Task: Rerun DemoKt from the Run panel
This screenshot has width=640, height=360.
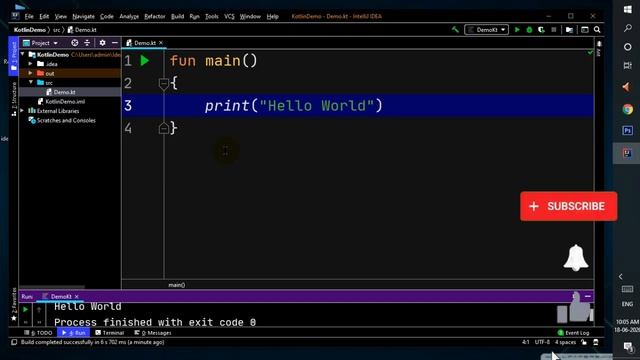Action: (25, 309)
